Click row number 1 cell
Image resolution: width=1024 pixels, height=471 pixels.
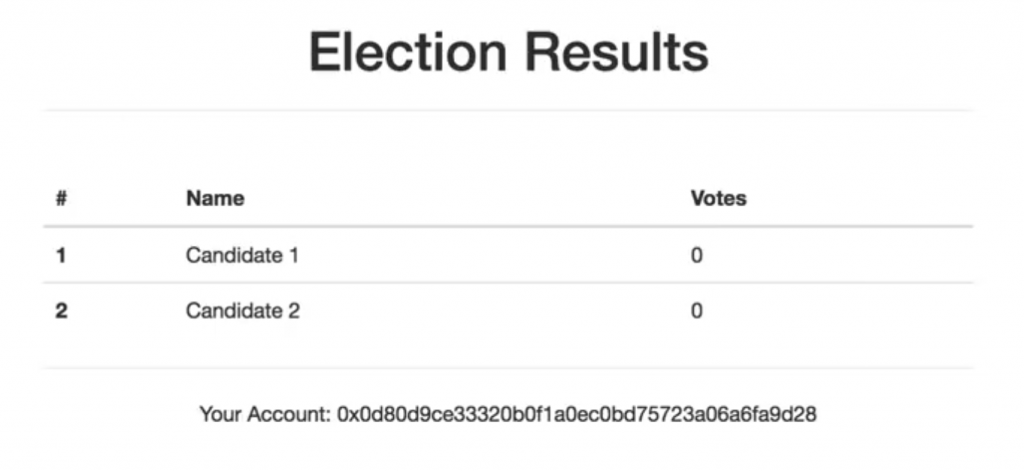pos(61,255)
